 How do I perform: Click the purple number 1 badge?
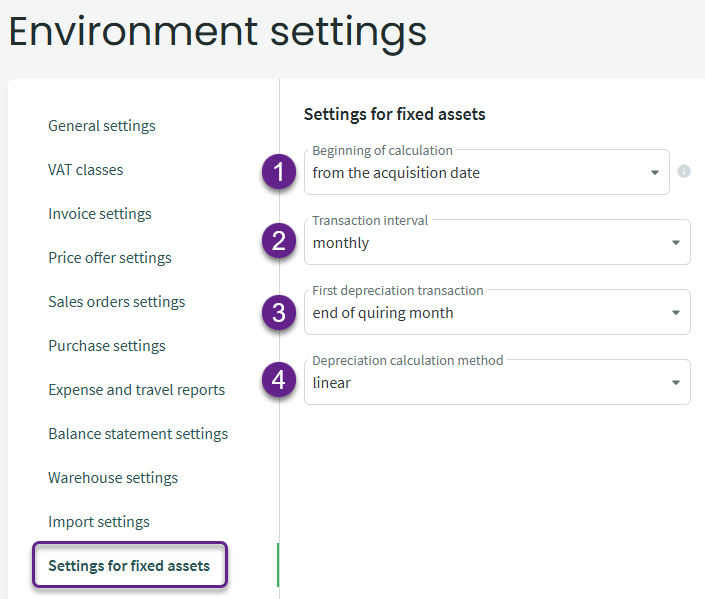[x=280, y=172]
